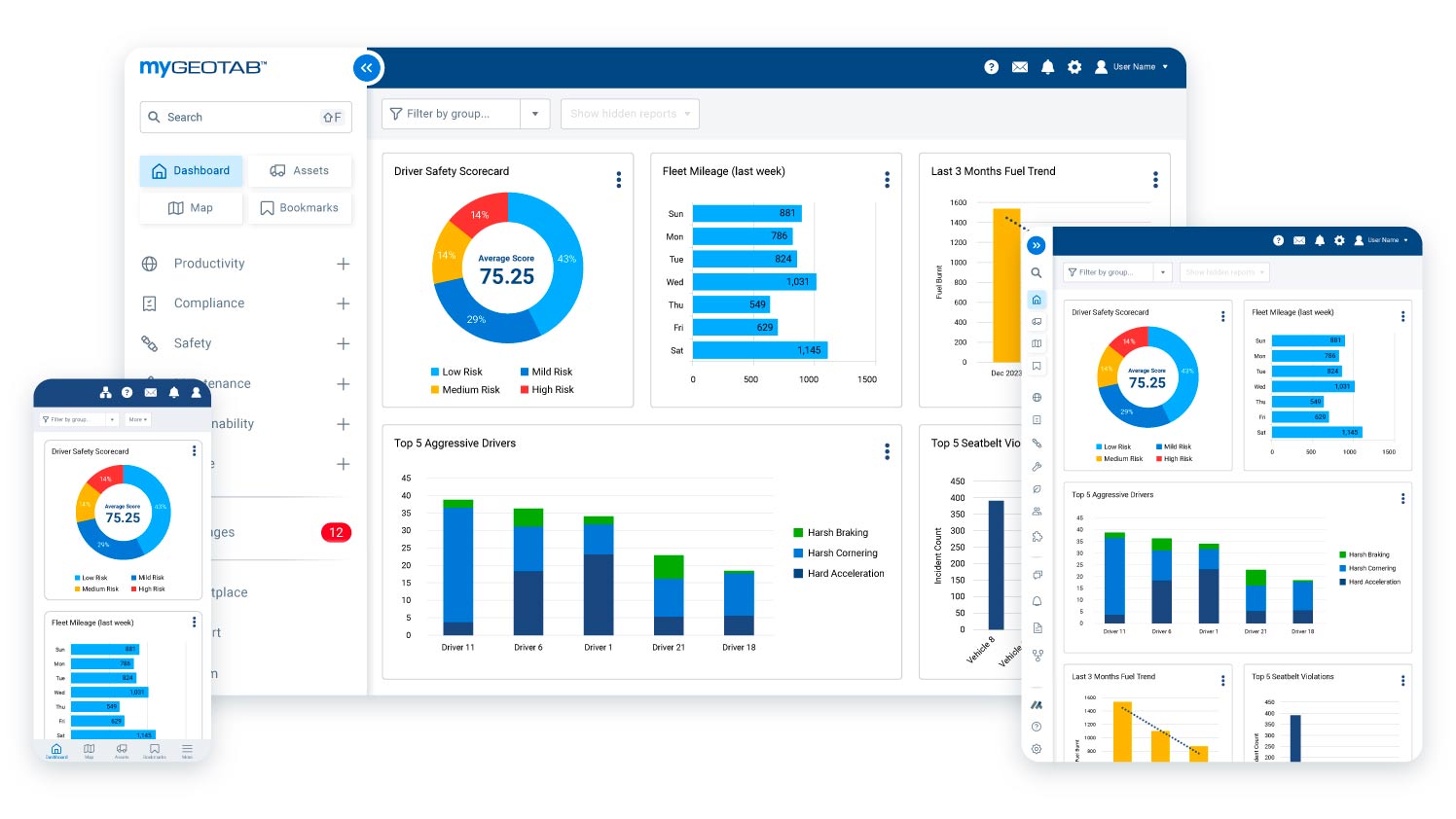Viewport: 1456px width, 819px height.
Task: Open the User Name account menu
Action: coord(1132,66)
